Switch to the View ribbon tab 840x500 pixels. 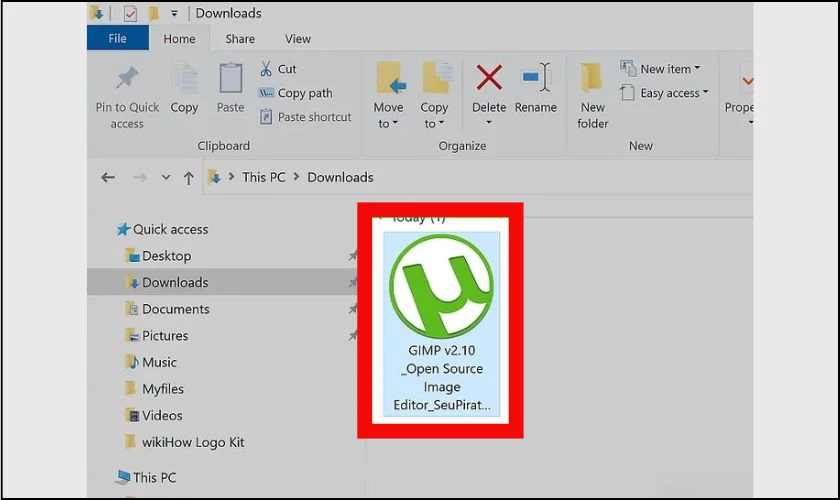(297, 39)
